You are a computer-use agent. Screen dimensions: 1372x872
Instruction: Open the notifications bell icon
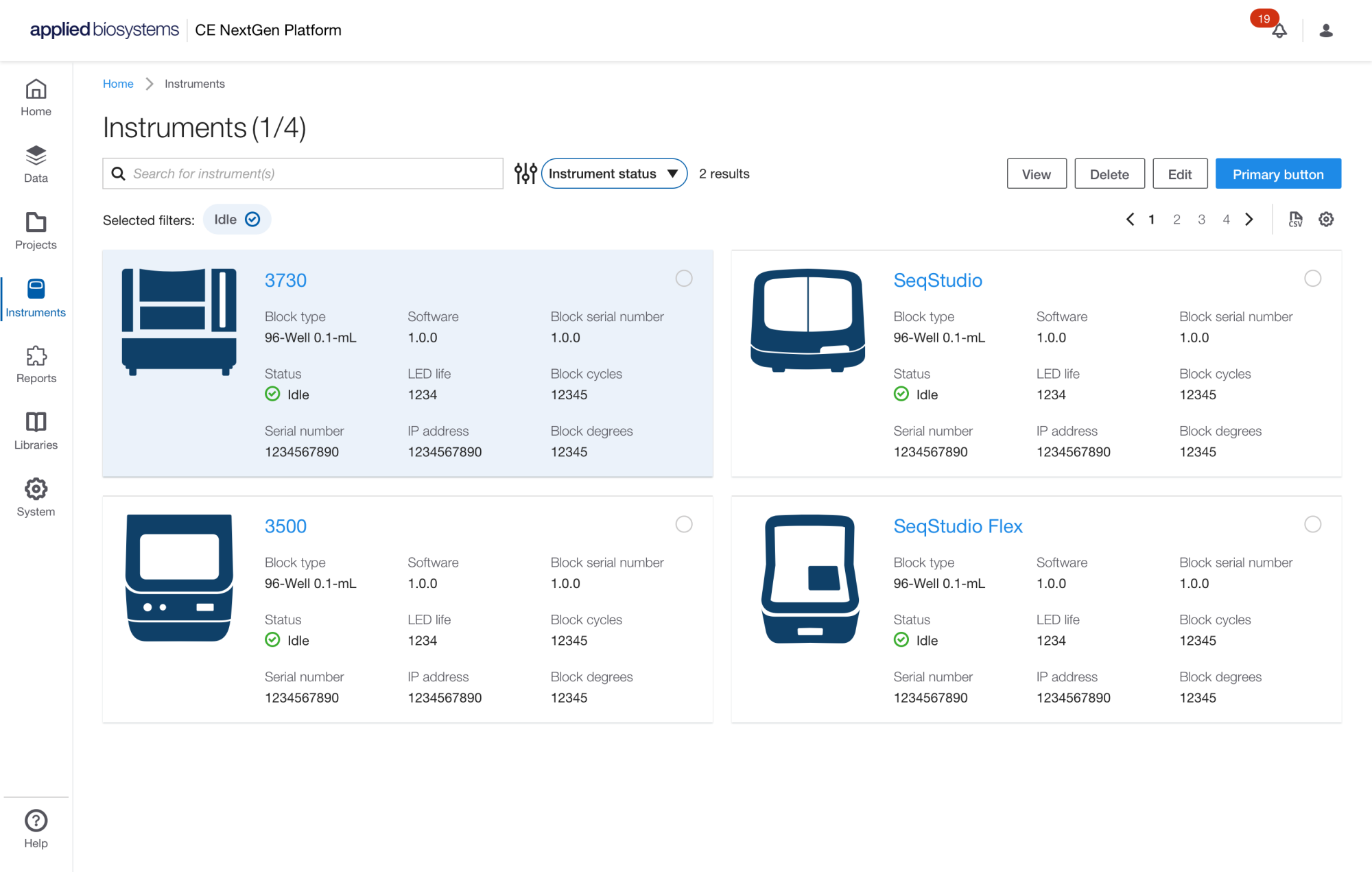(1279, 31)
